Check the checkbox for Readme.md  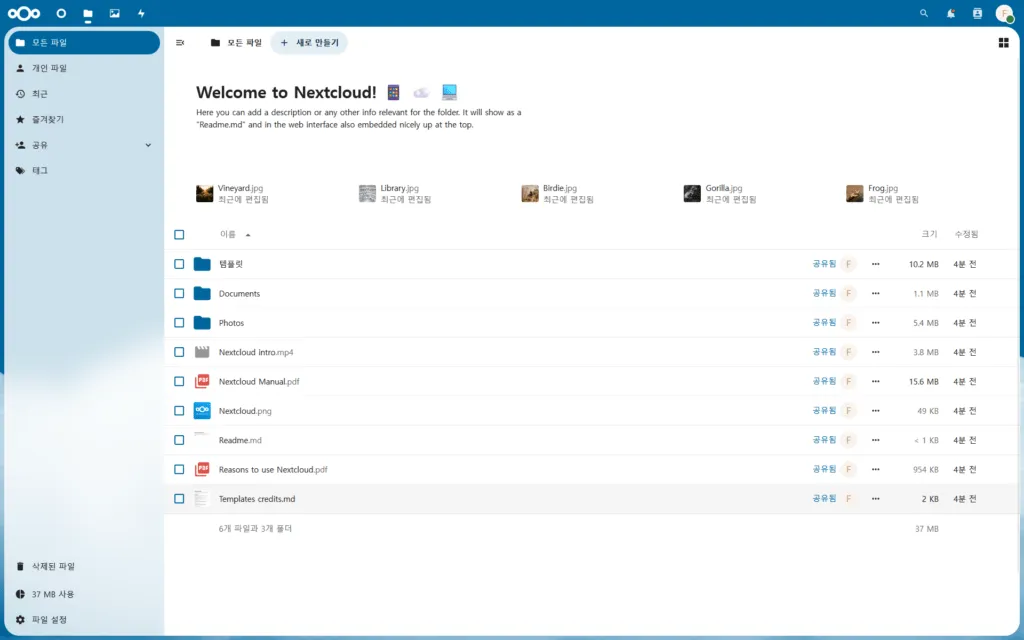coord(179,440)
